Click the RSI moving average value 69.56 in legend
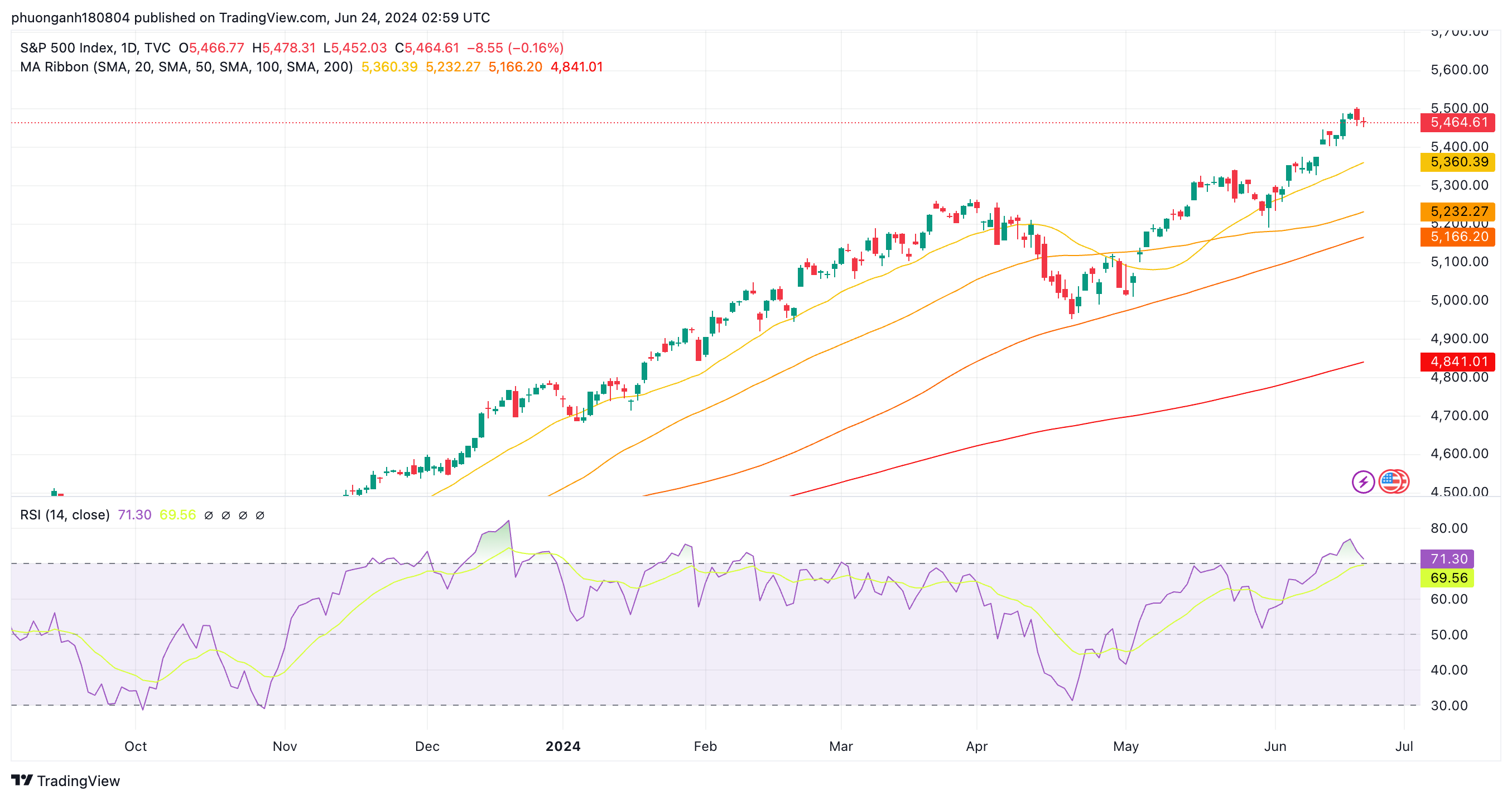 tap(177, 515)
